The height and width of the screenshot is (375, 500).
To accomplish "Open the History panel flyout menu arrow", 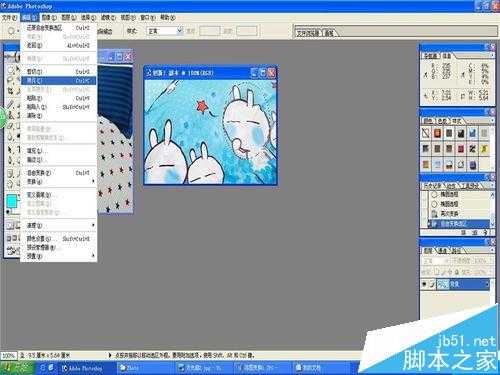I will pyautogui.click(x=492, y=185).
